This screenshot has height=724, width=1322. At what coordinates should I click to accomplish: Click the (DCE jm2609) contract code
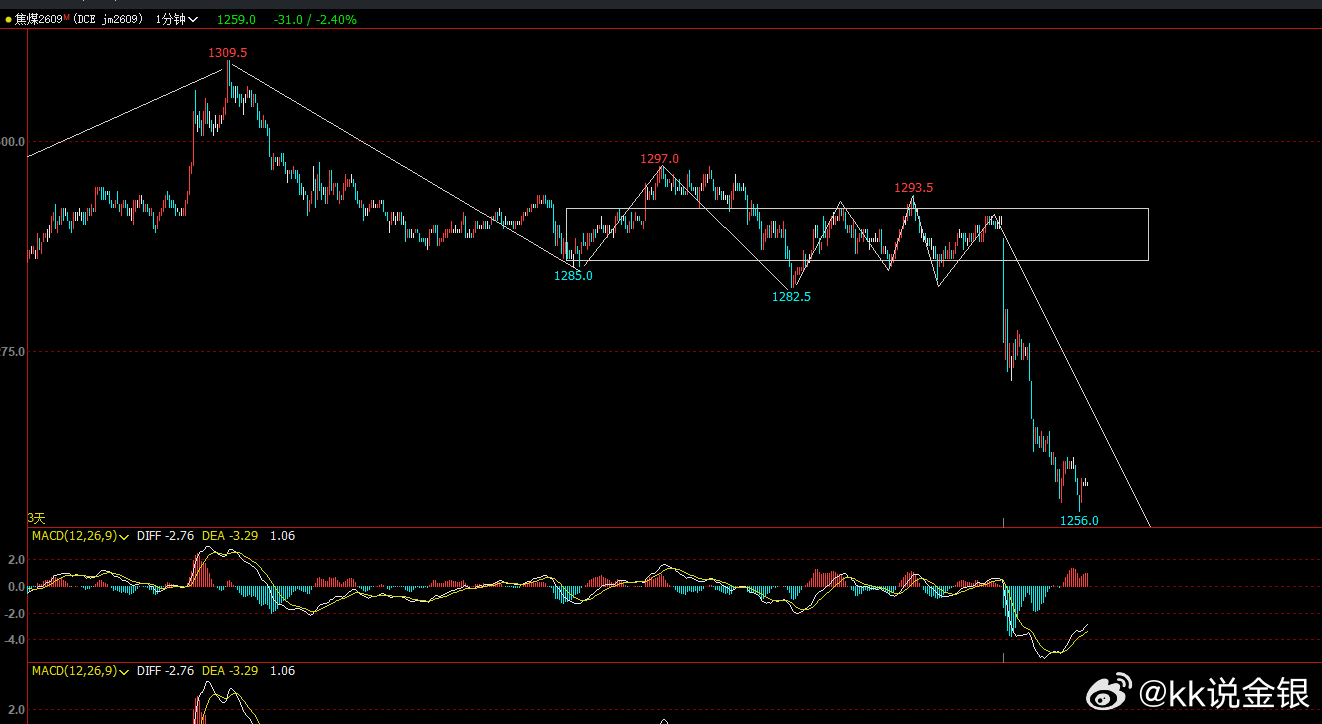[x=108, y=19]
